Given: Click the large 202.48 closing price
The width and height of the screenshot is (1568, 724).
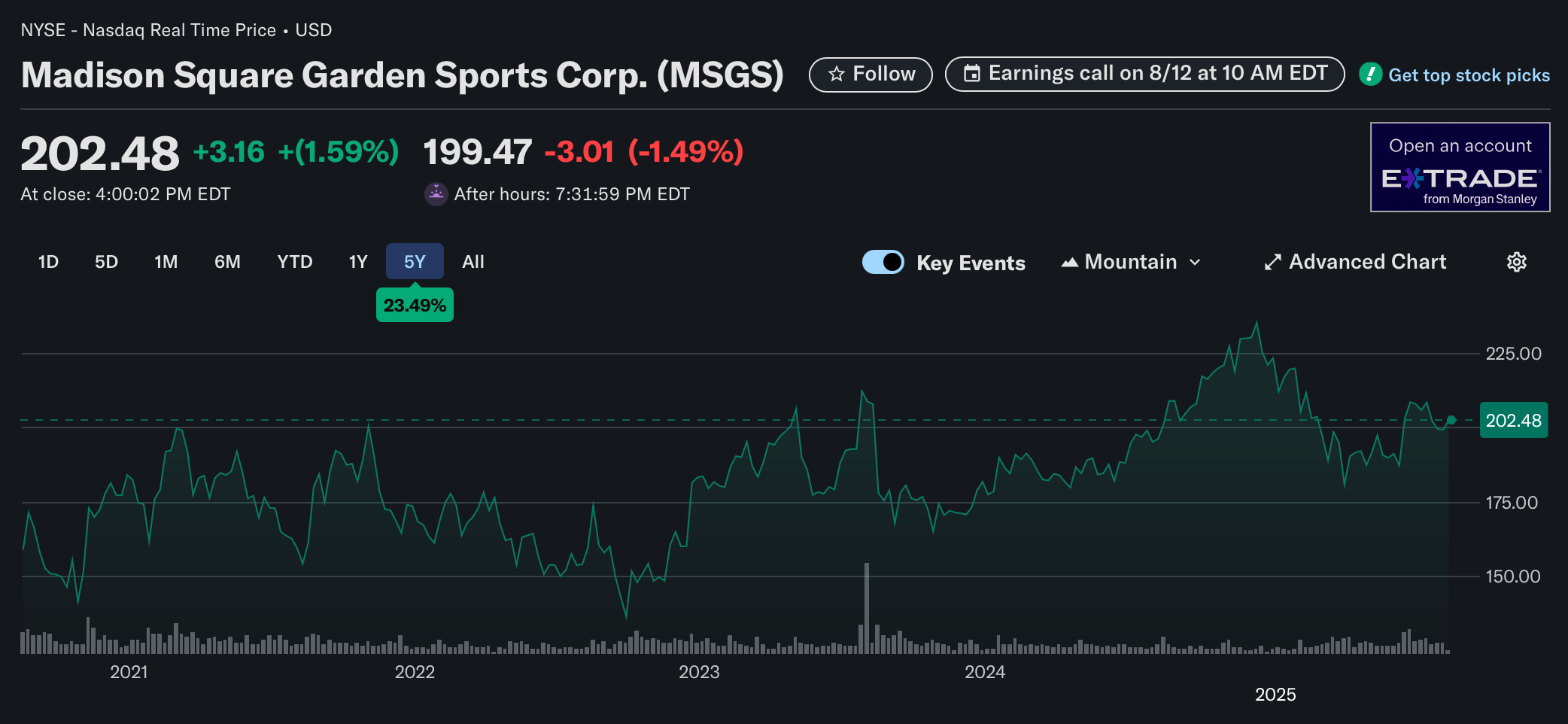Looking at the screenshot, I should click(x=100, y=154).
